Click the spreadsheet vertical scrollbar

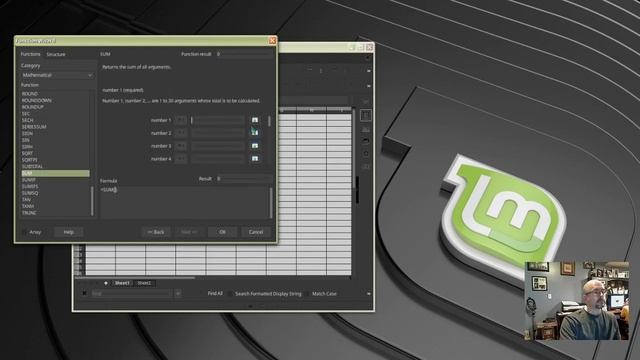(x=353, y=149)
